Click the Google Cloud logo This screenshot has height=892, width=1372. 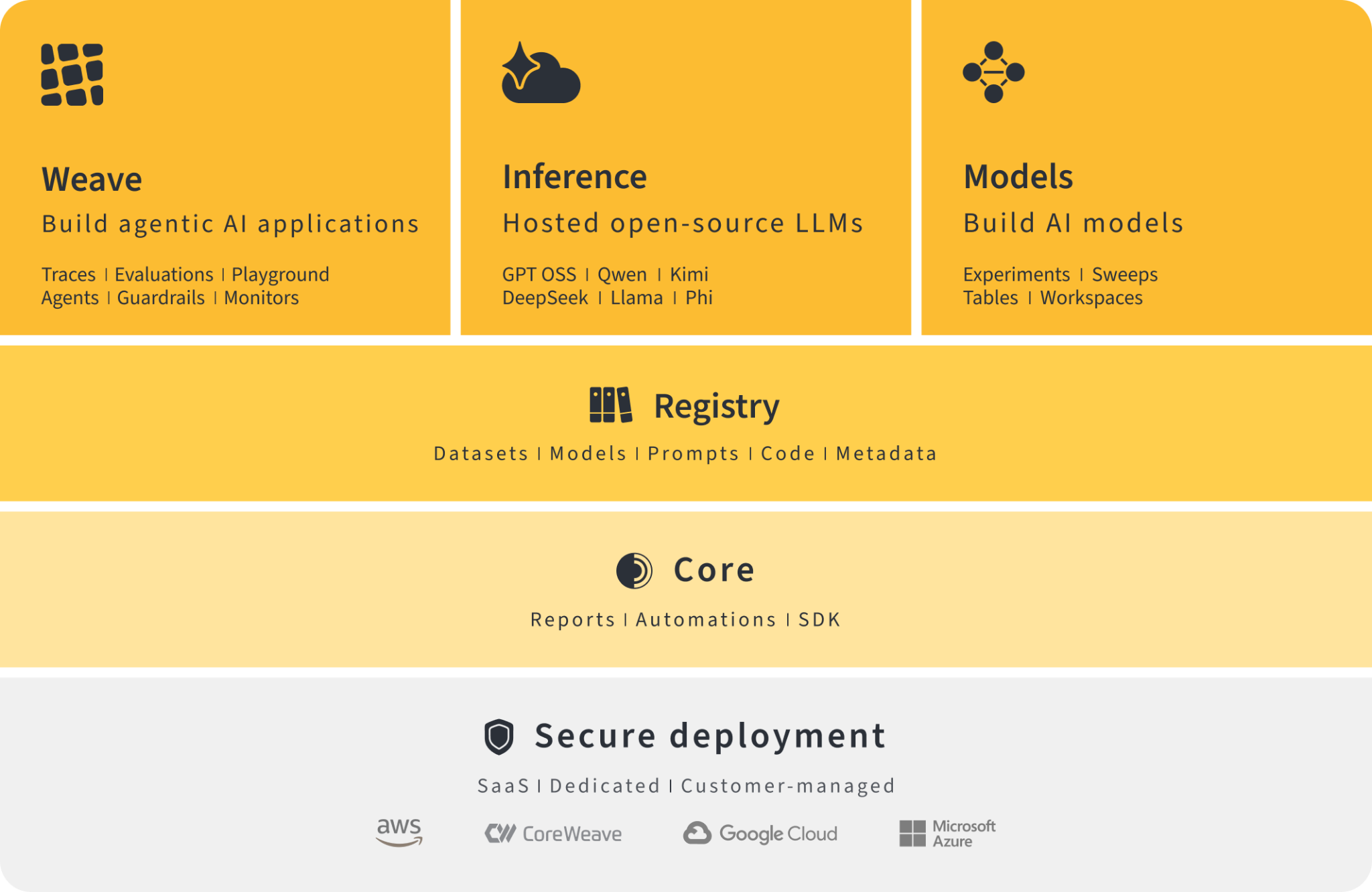point(760,834)
